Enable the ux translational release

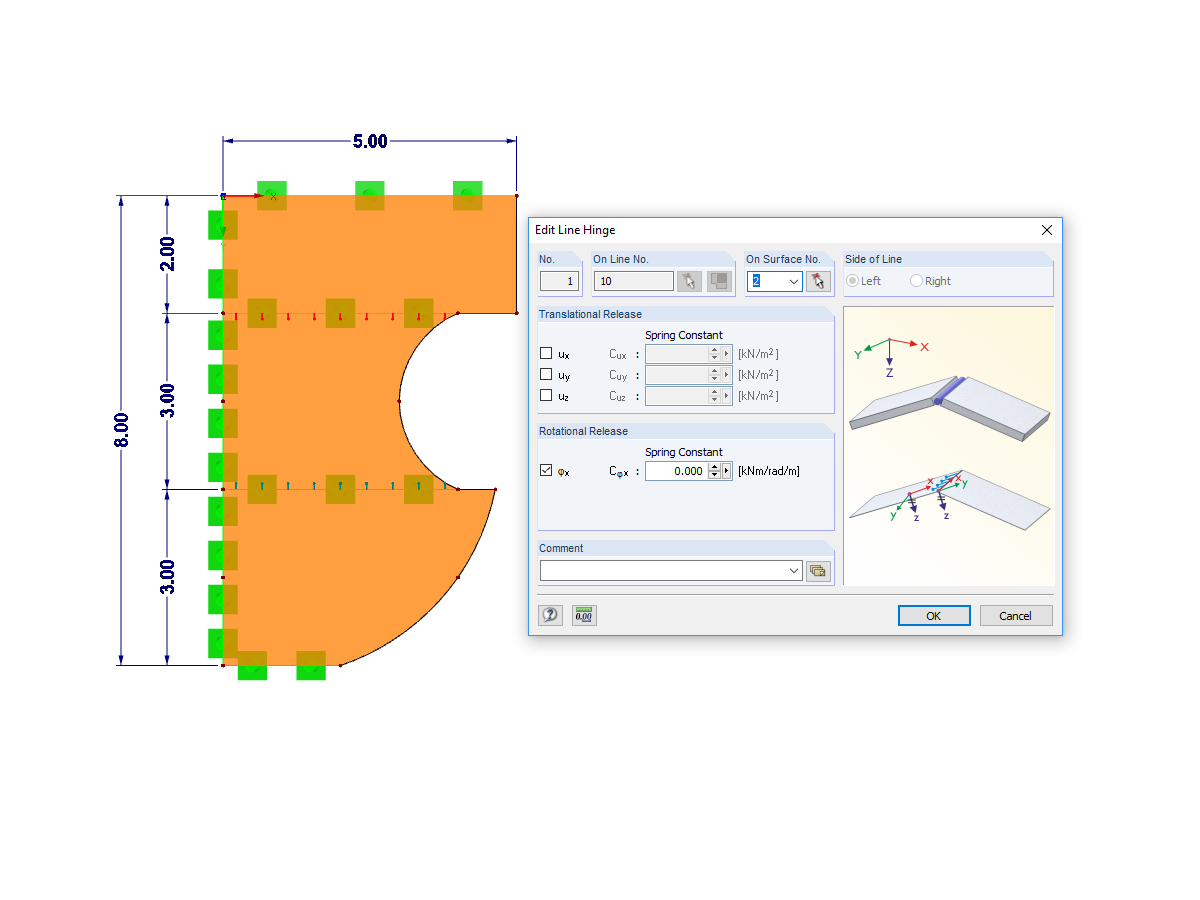click(545, 353)
